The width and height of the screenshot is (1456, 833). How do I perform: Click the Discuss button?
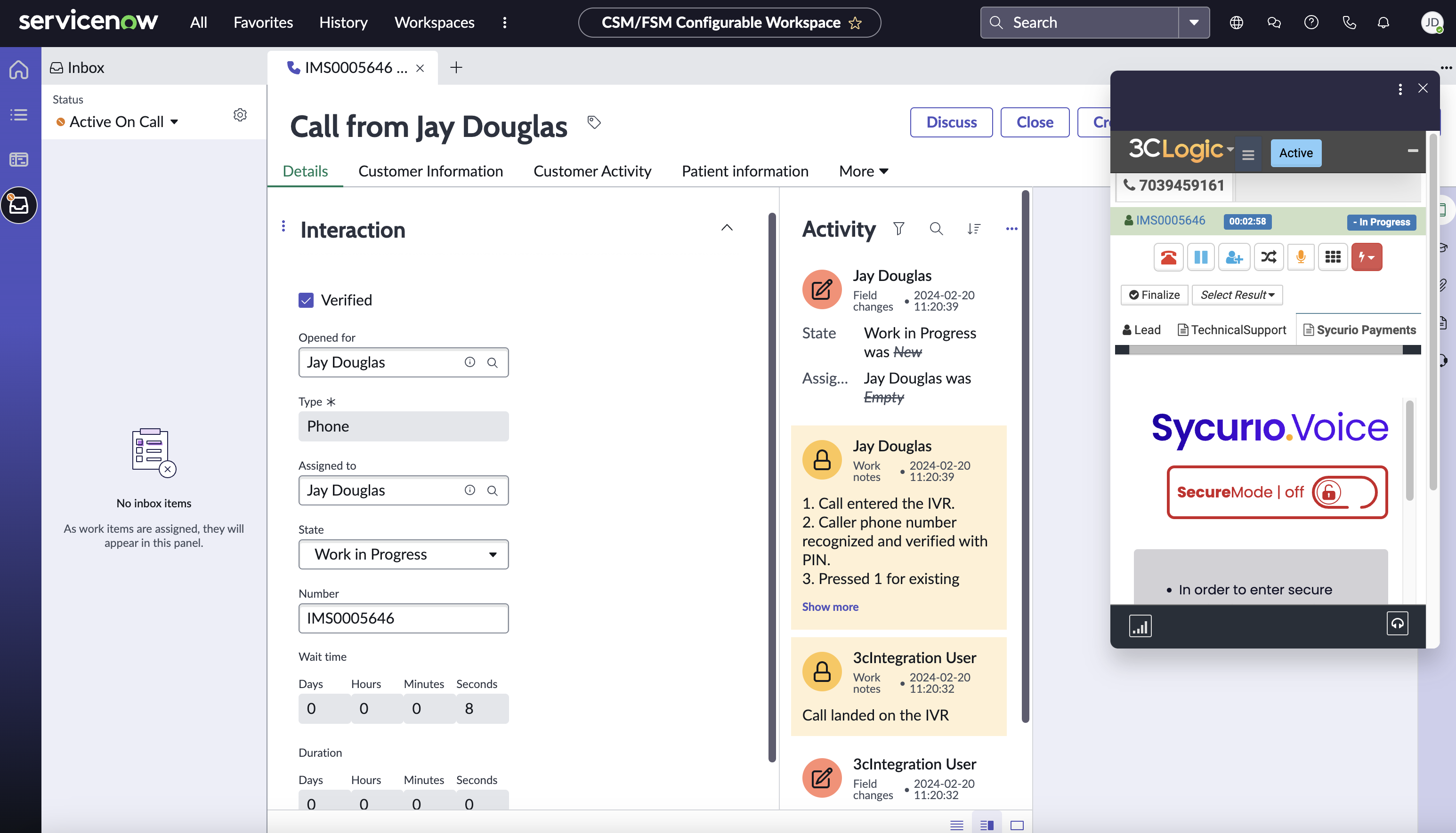coord(951,122)
